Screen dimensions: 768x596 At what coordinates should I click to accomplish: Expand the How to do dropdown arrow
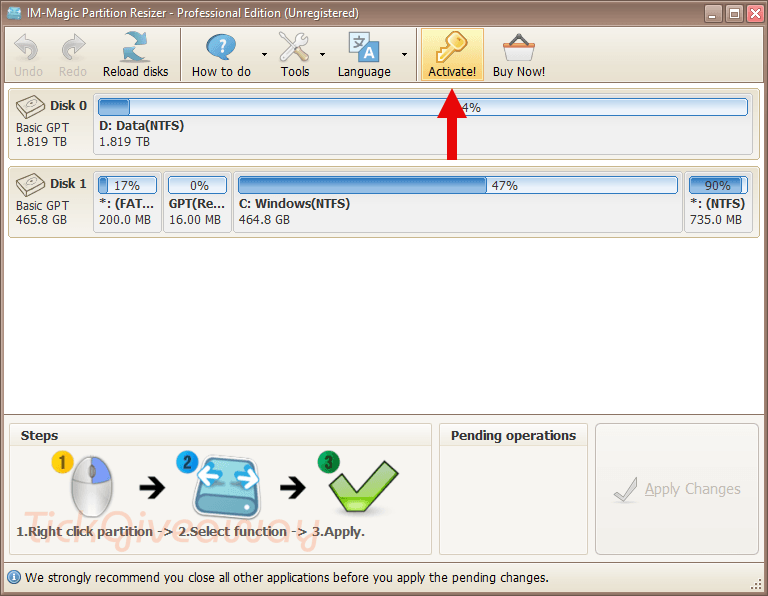coord(264,54)
